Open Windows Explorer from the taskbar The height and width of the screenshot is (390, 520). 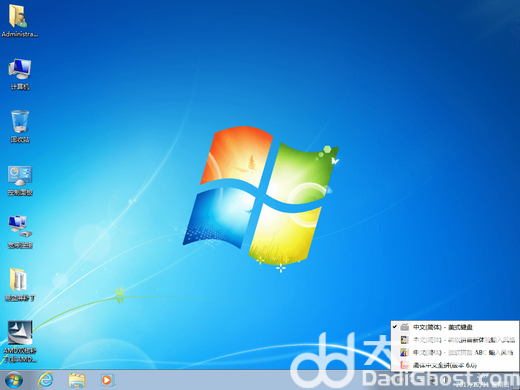click(x=77, y=380)
